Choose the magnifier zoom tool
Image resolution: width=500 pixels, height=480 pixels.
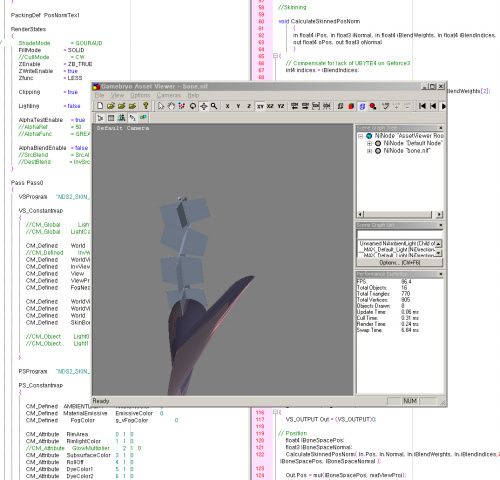pos(214,106)
